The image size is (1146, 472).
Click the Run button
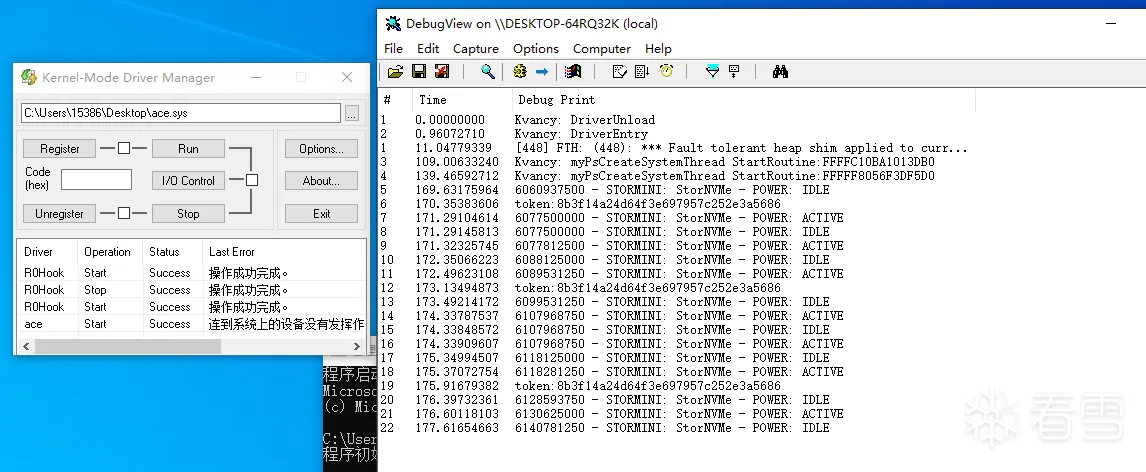(188, 148)
